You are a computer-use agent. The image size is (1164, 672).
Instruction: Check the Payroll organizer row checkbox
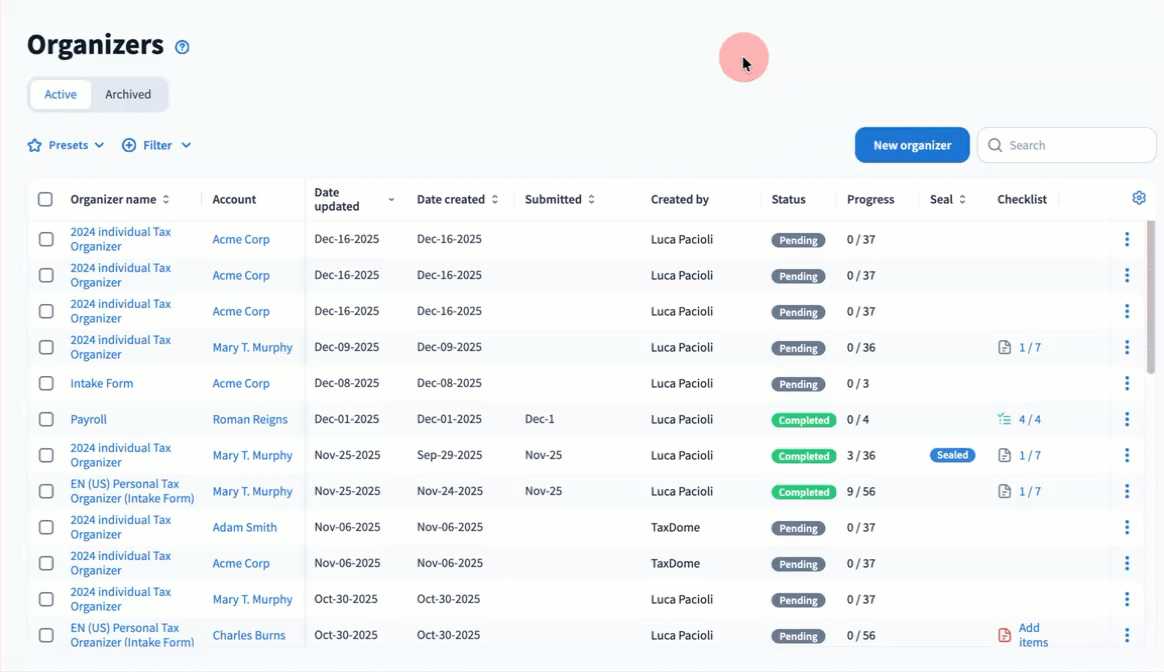tap(46, 419)
